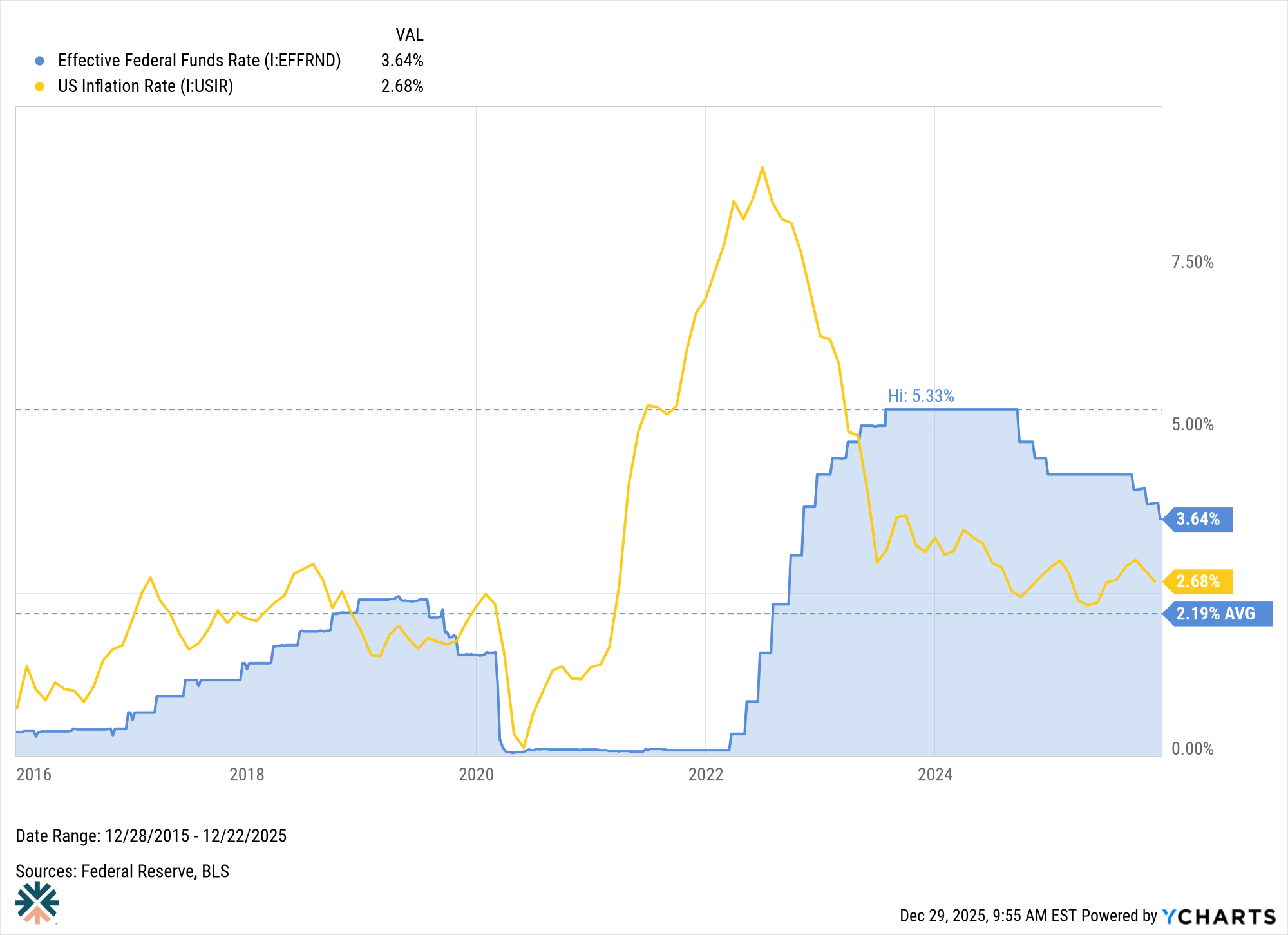Screen dimensions: 1288x935
Task: Click the 2022 x-axis label
Action: tap(706, 774)
